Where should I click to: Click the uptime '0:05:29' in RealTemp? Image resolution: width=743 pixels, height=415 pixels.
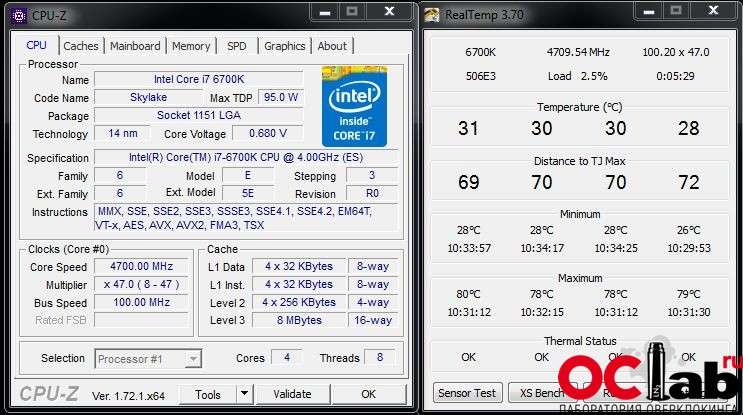[675, 76]
